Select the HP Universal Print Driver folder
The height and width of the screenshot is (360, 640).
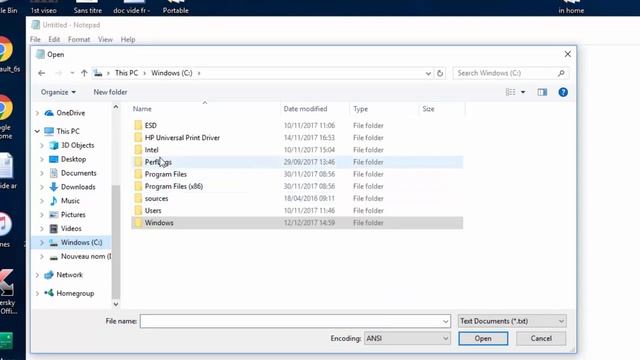click(182, 138)
